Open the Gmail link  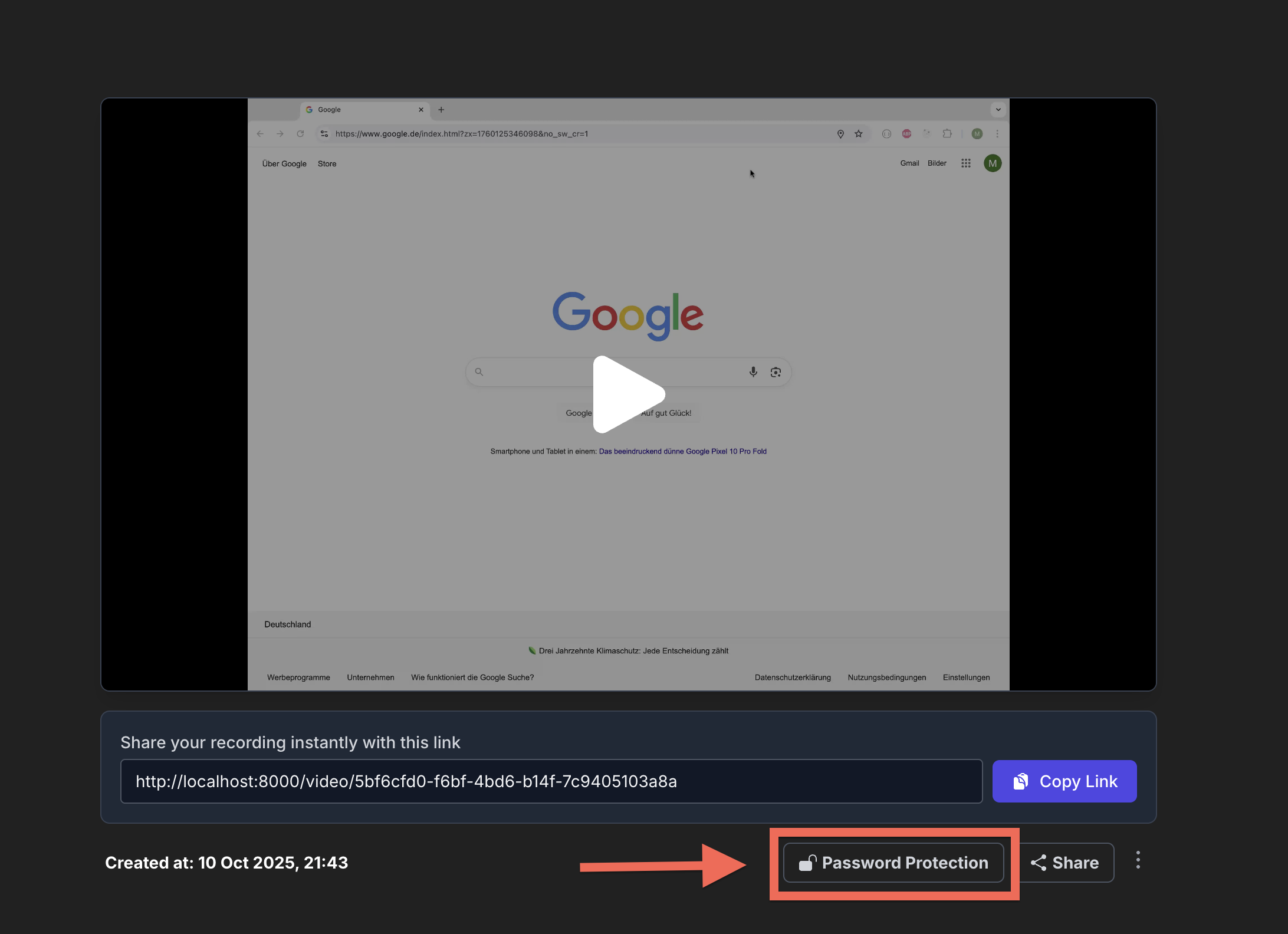pos(909,163)
